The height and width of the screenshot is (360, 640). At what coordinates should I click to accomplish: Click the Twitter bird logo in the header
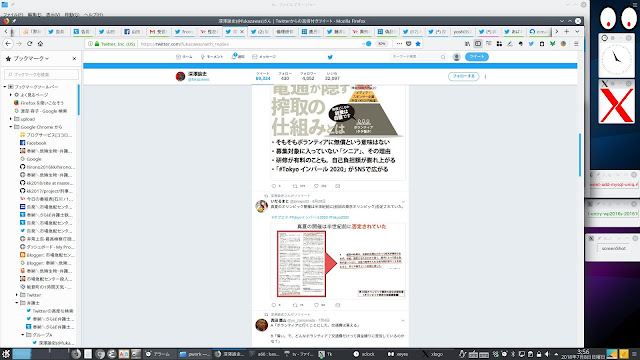coord(330,57)
